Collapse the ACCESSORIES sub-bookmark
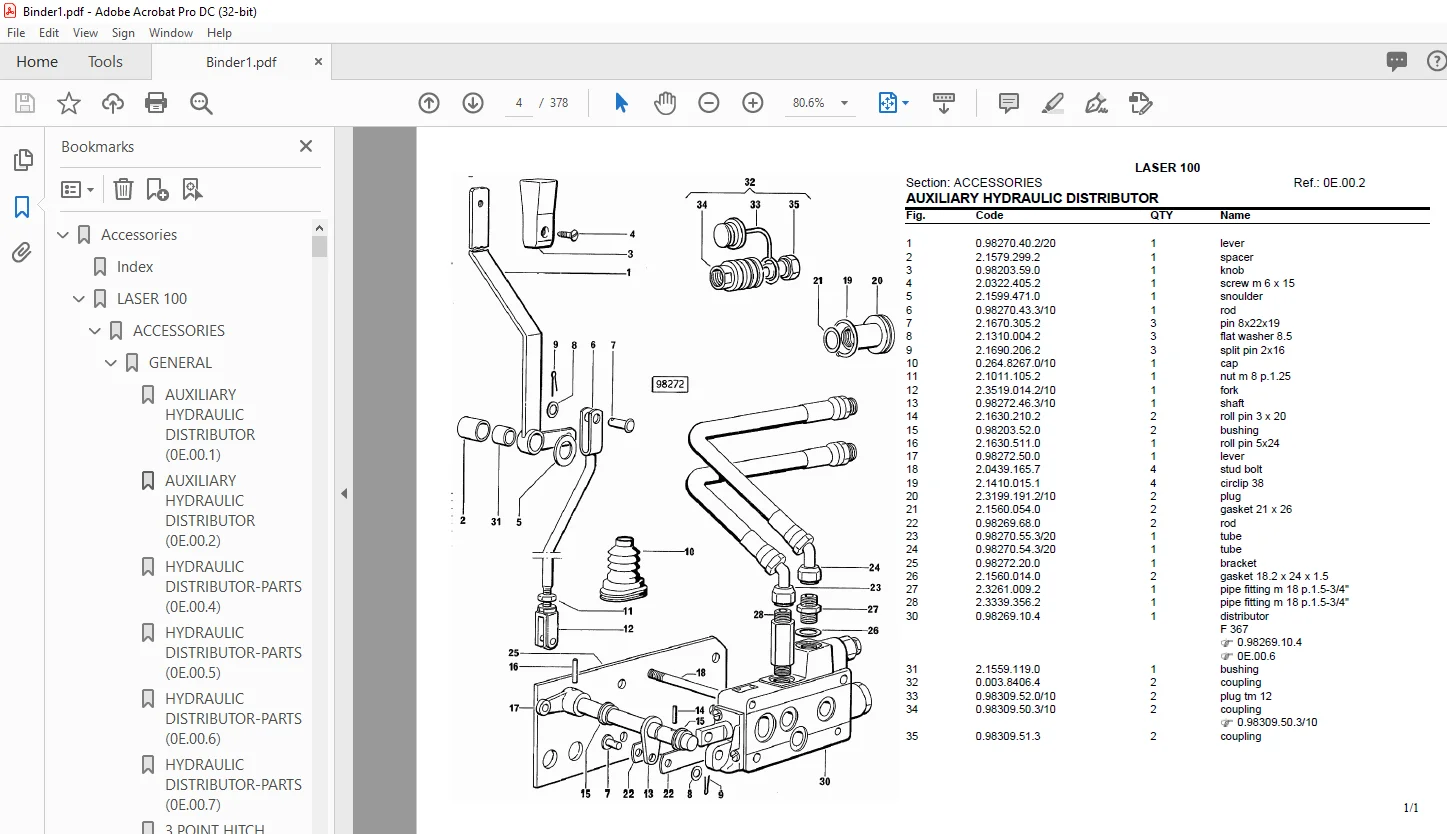This screenshot has height=834, width=1447. tap(96, 331)
